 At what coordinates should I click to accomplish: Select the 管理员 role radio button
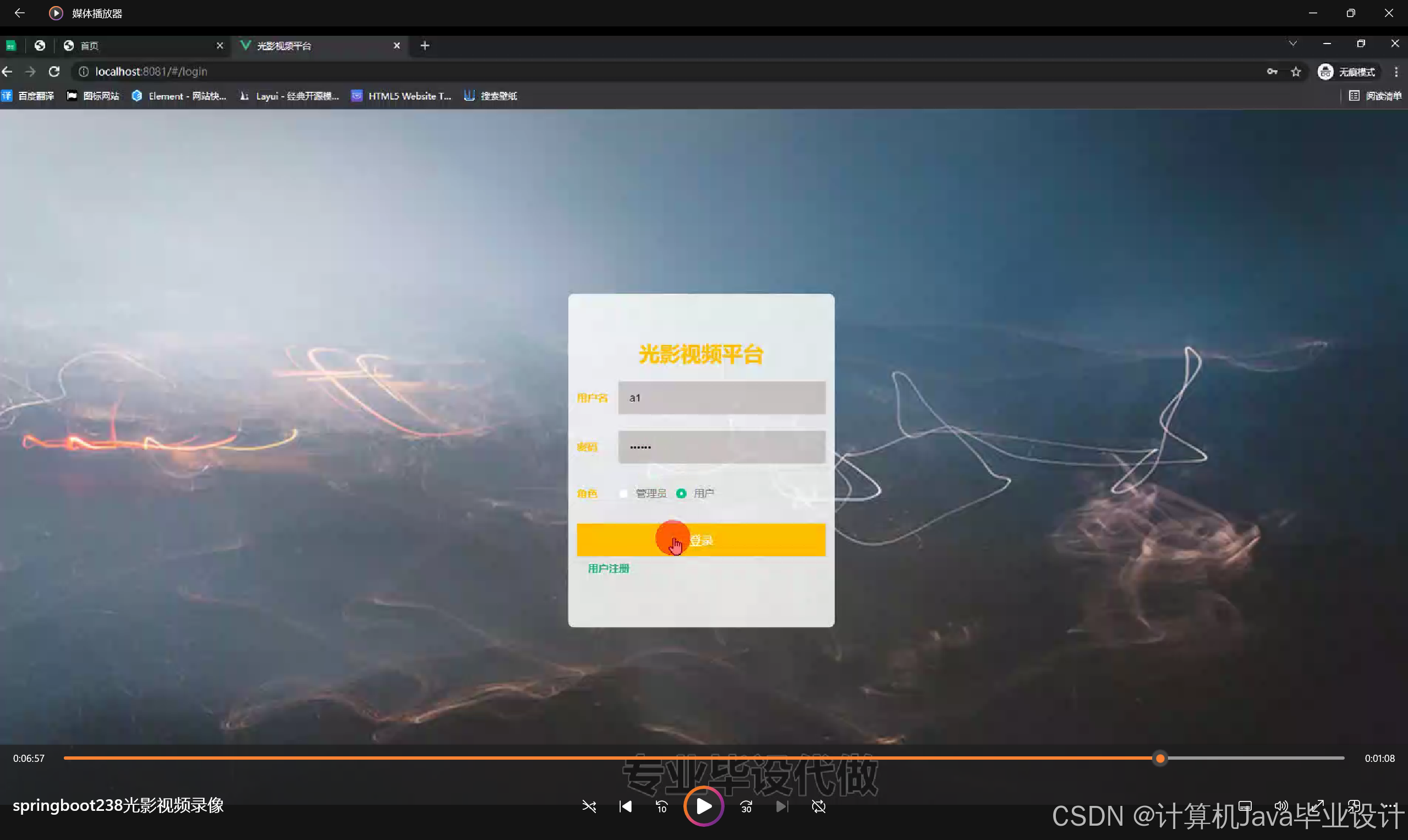tap(623, 493)
